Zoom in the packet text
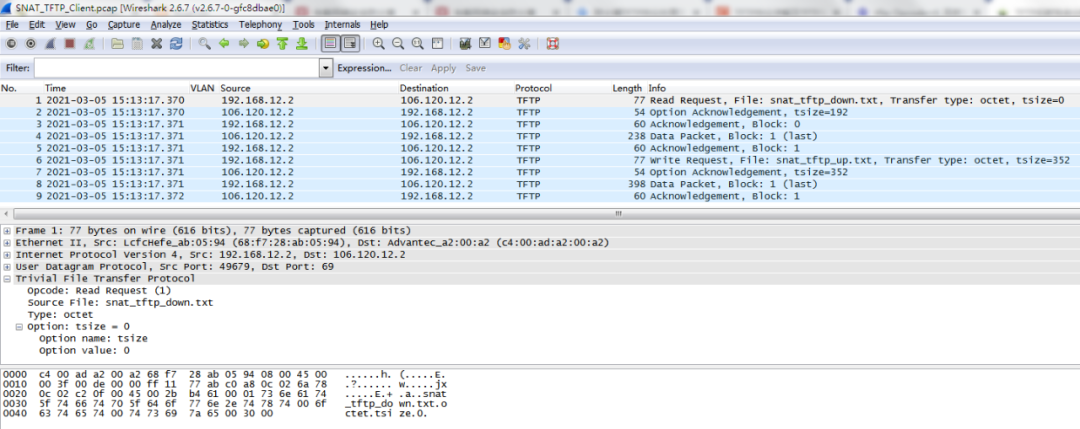The image size is (1080, 429). (x=379, y=43)
